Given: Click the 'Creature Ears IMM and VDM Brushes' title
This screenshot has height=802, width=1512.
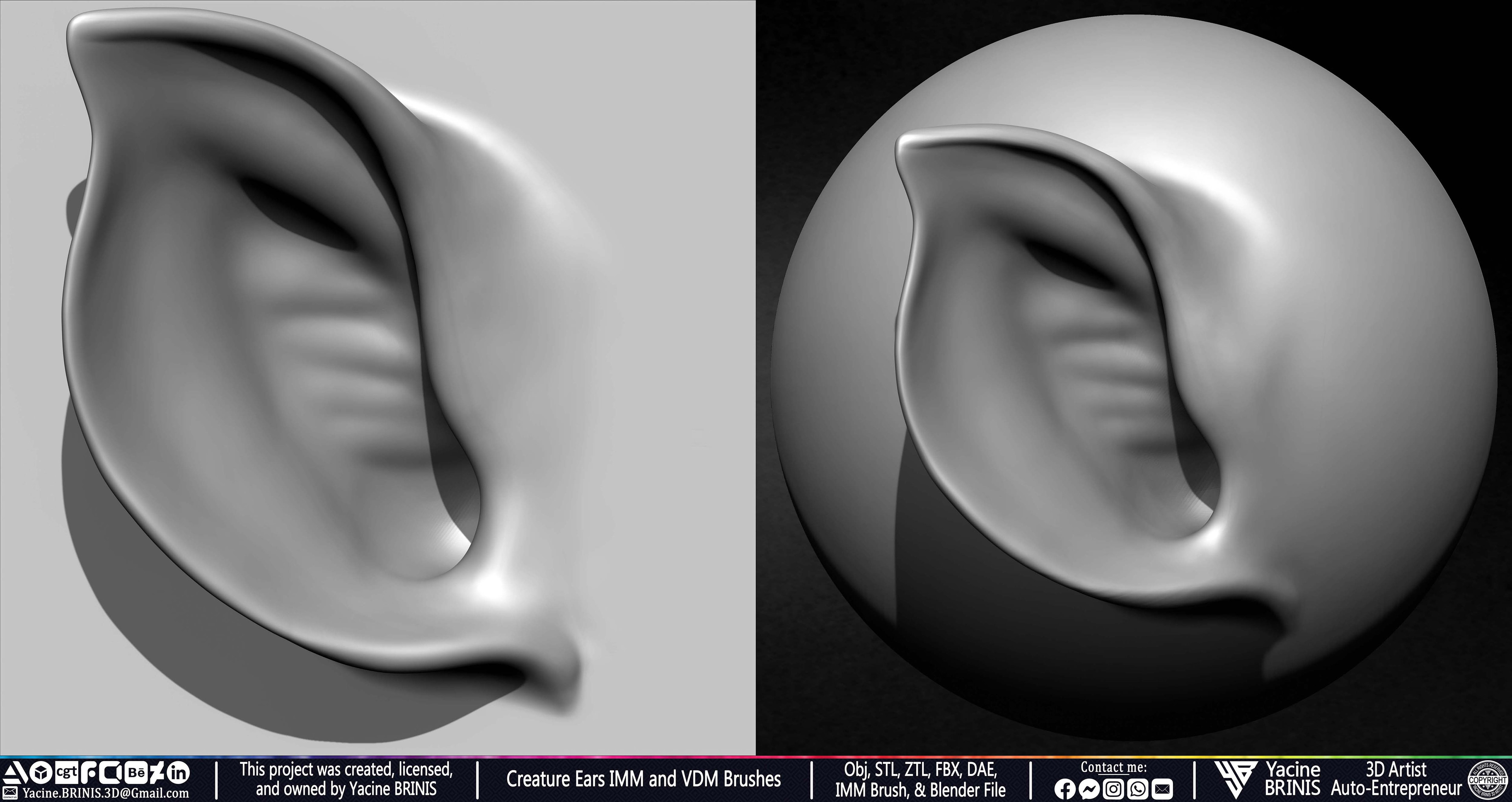Looking at the screenshot, I should pyautogui.click(x=643, y=779).
